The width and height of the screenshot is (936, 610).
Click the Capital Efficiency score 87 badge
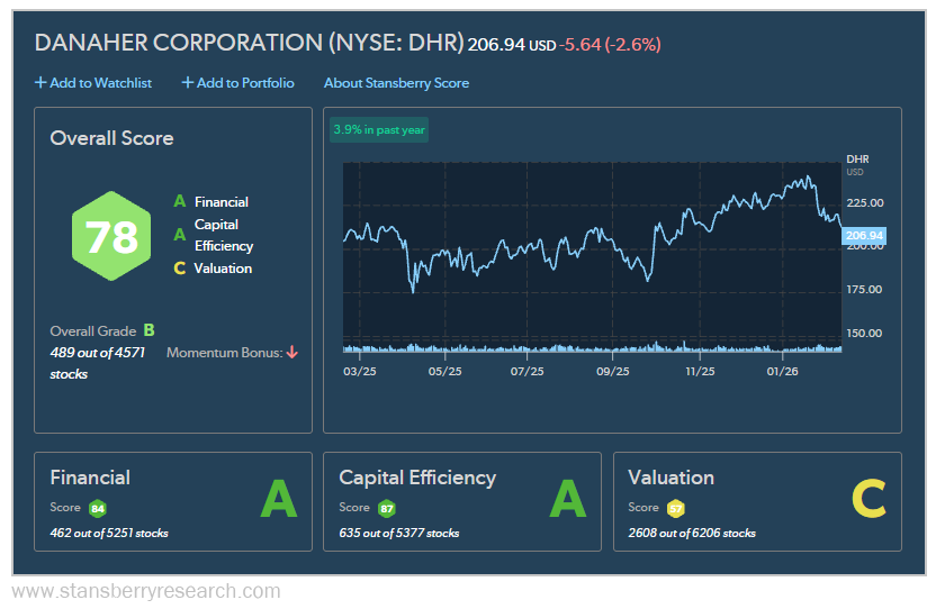point(387,508)
